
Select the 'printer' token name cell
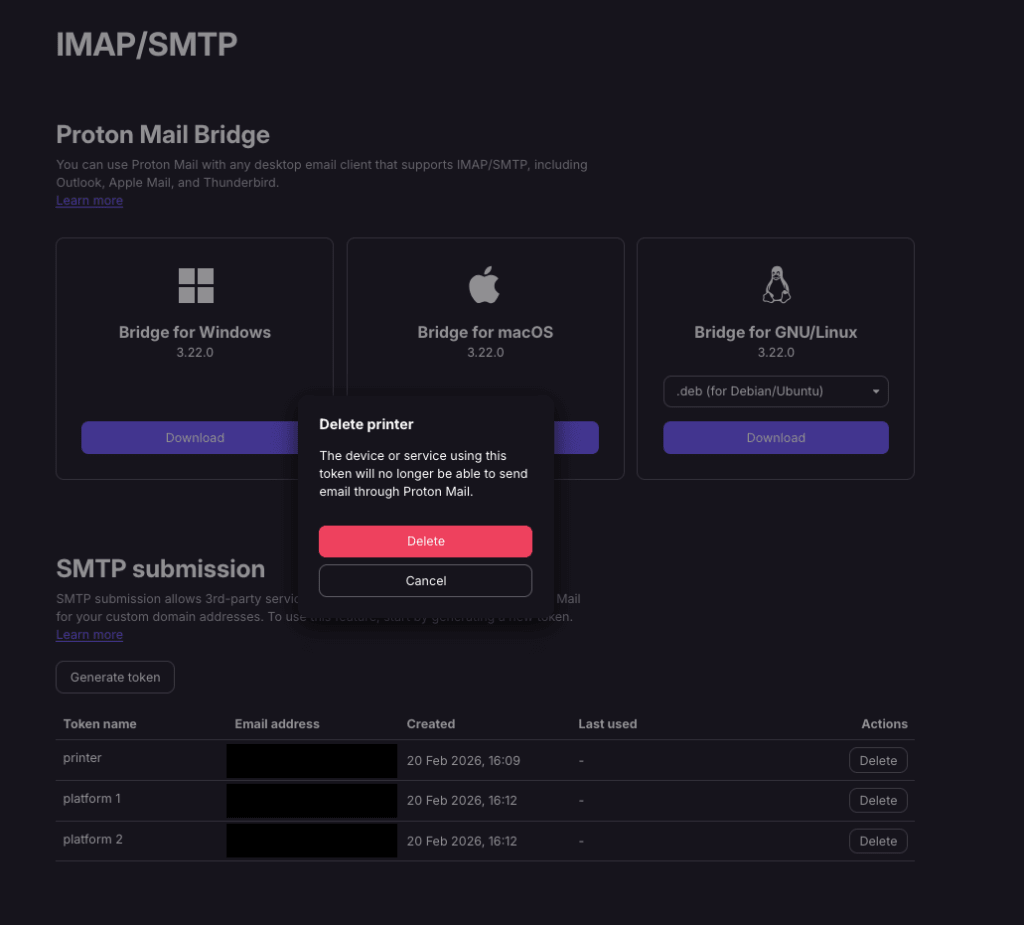click(82, 758)
